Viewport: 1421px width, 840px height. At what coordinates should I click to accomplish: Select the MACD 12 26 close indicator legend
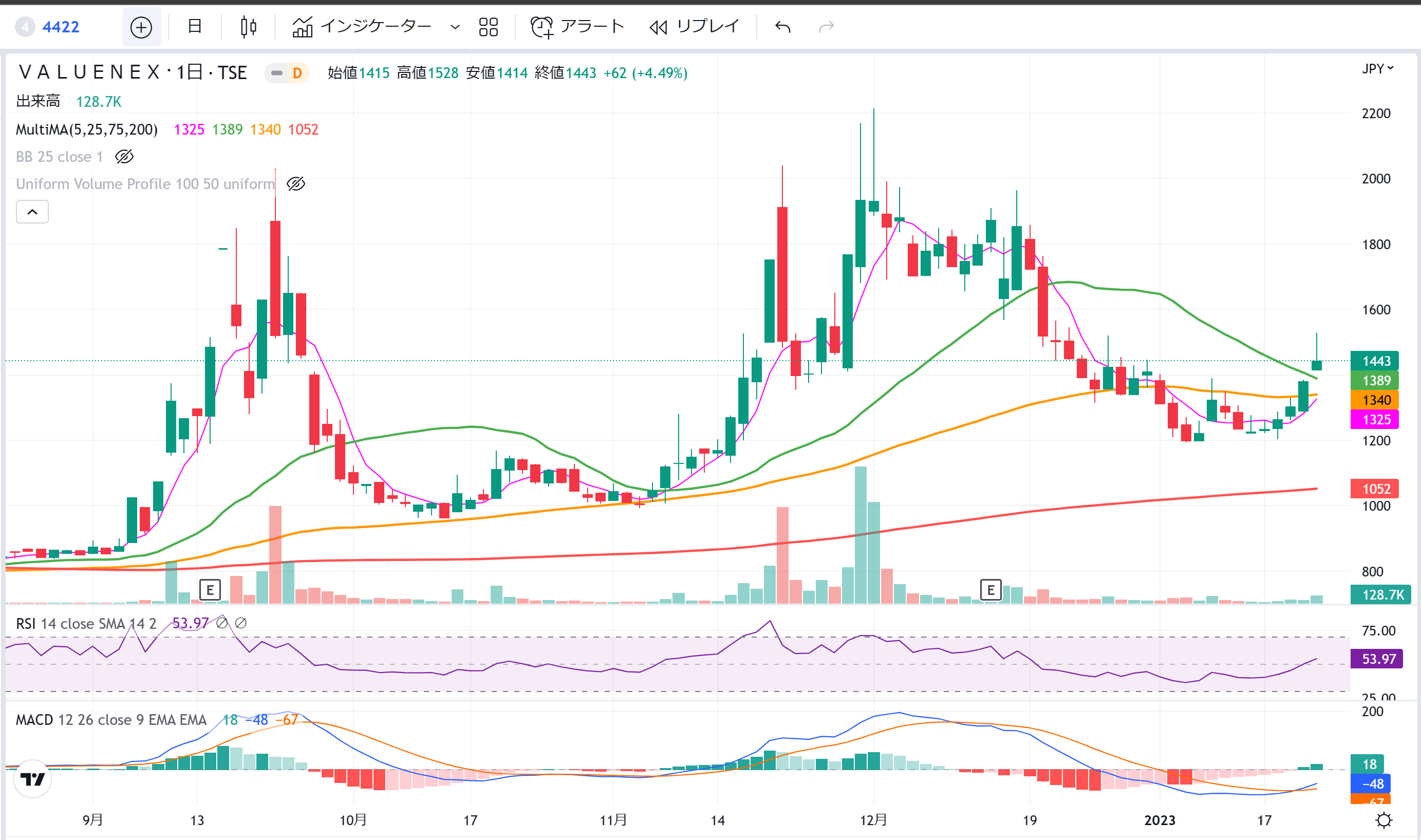(111, 719)
